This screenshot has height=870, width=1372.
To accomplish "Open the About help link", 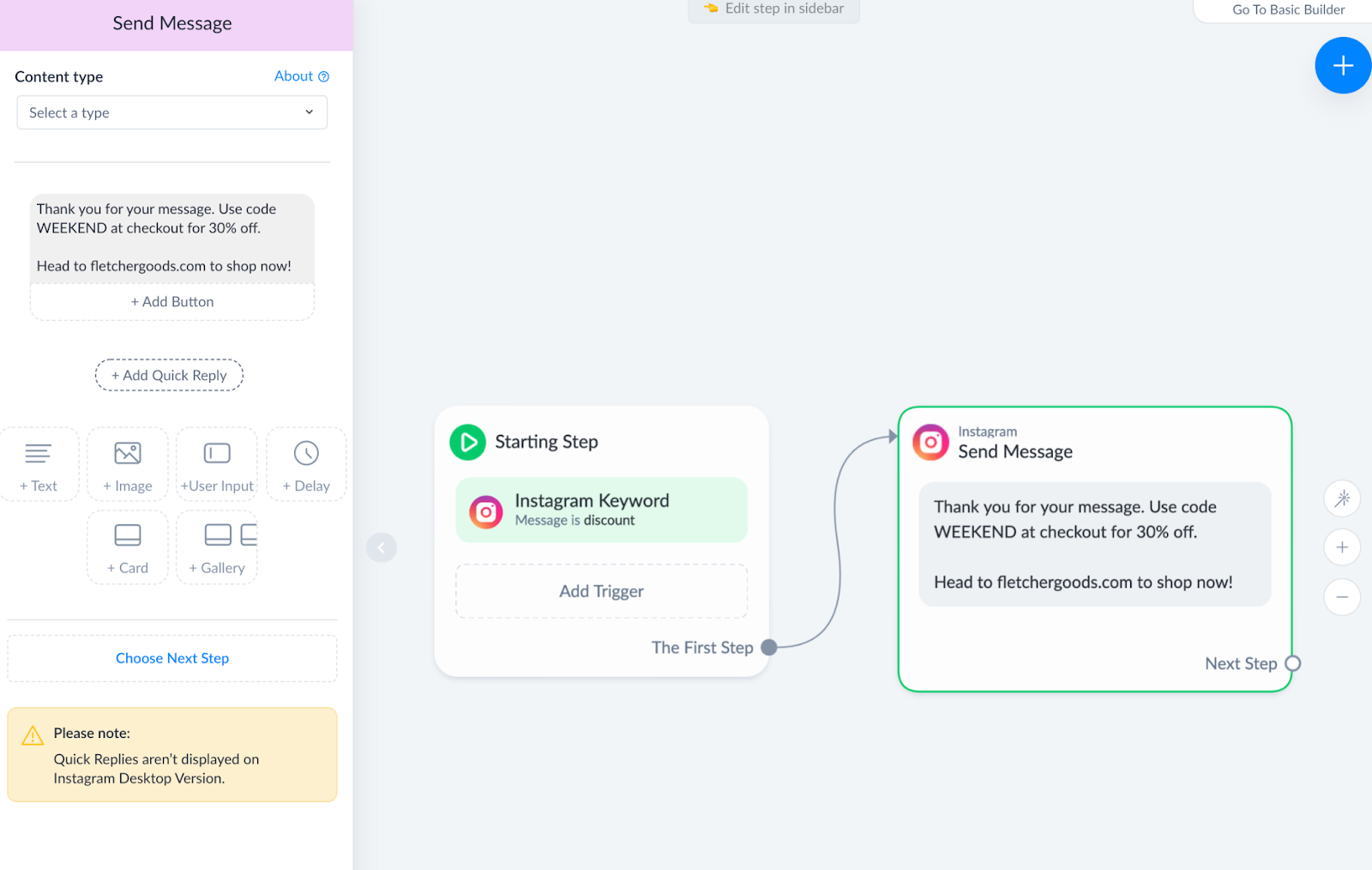I will [x=301, y=76].
